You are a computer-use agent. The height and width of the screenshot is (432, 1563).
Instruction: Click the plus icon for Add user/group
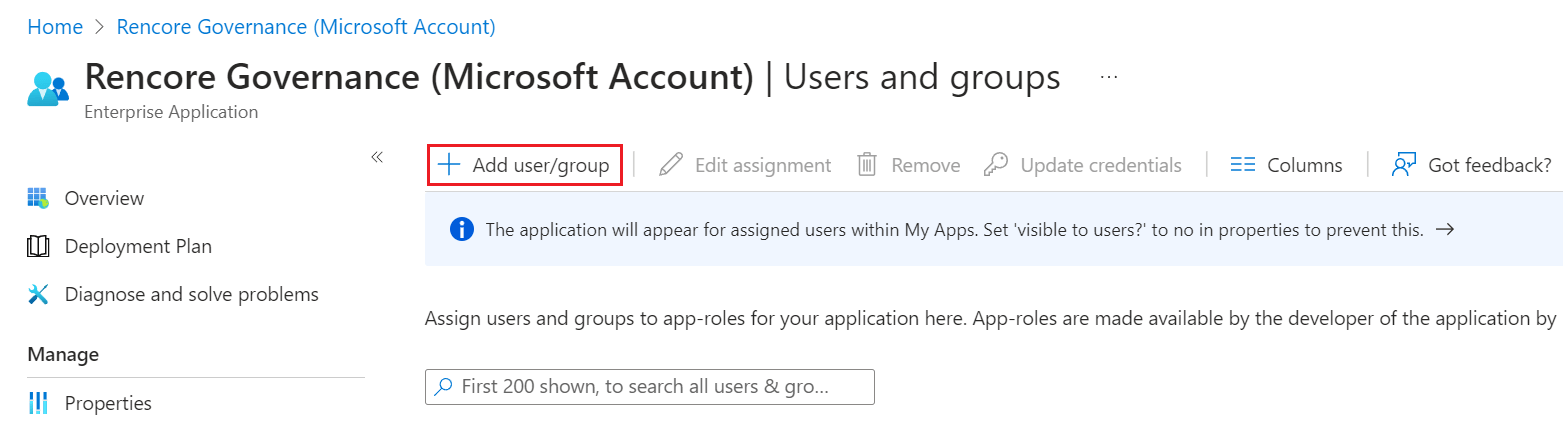(x=450, y=165)
